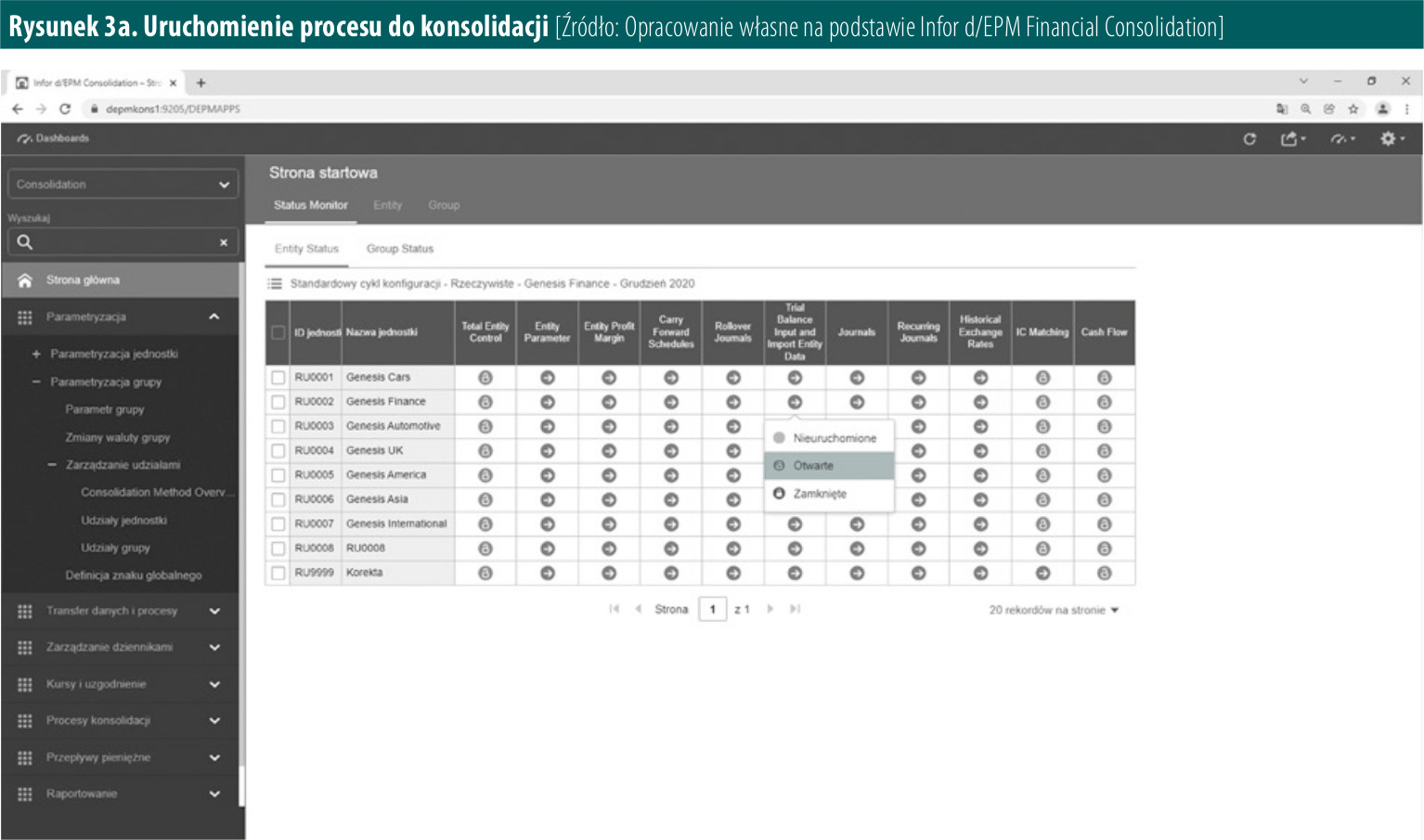Check the RU0003 Genesis Automotive row
The image size is (1424, 840).
(x=278, y=426)
